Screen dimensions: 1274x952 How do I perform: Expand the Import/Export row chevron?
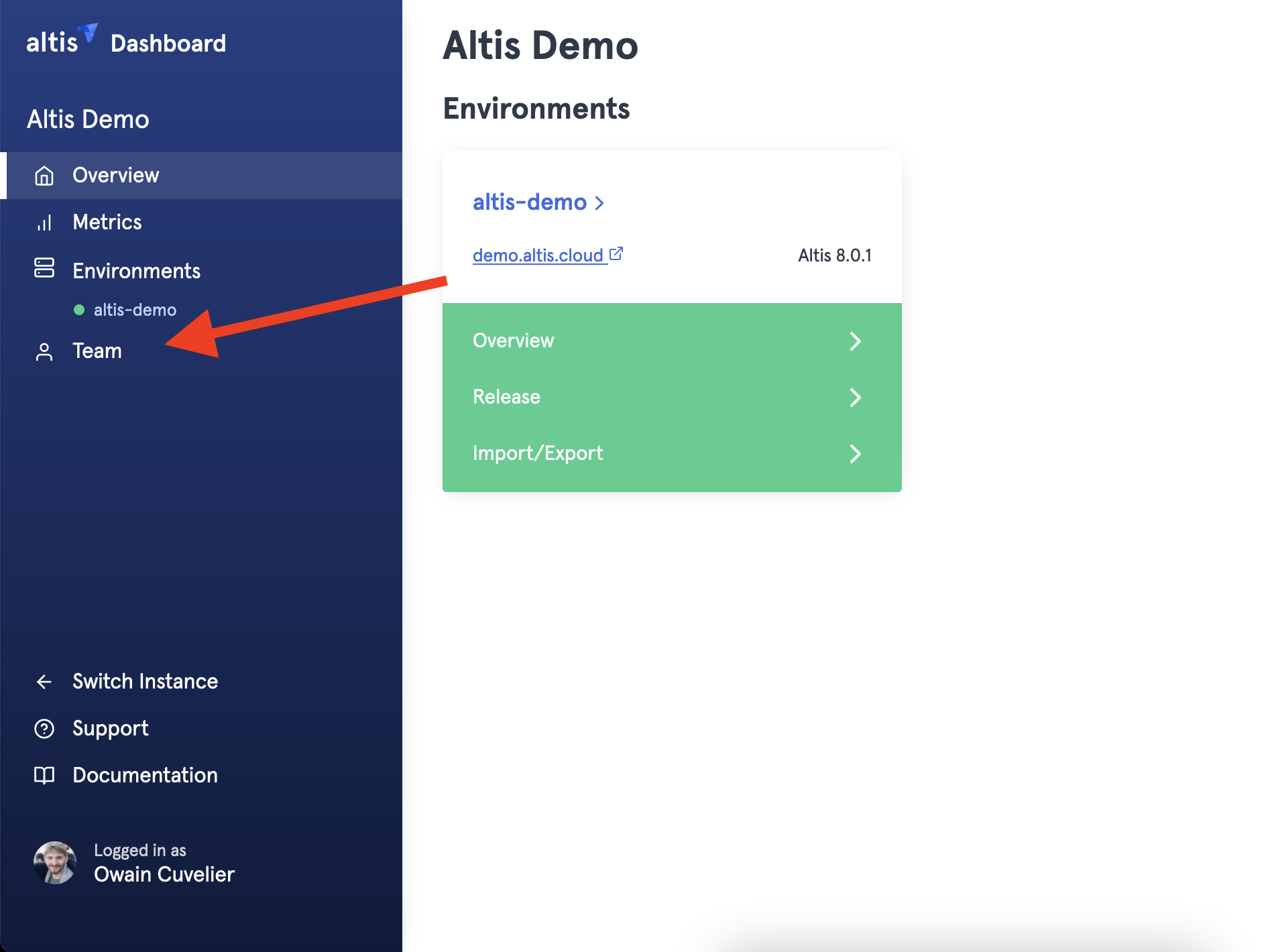(856, 453)
